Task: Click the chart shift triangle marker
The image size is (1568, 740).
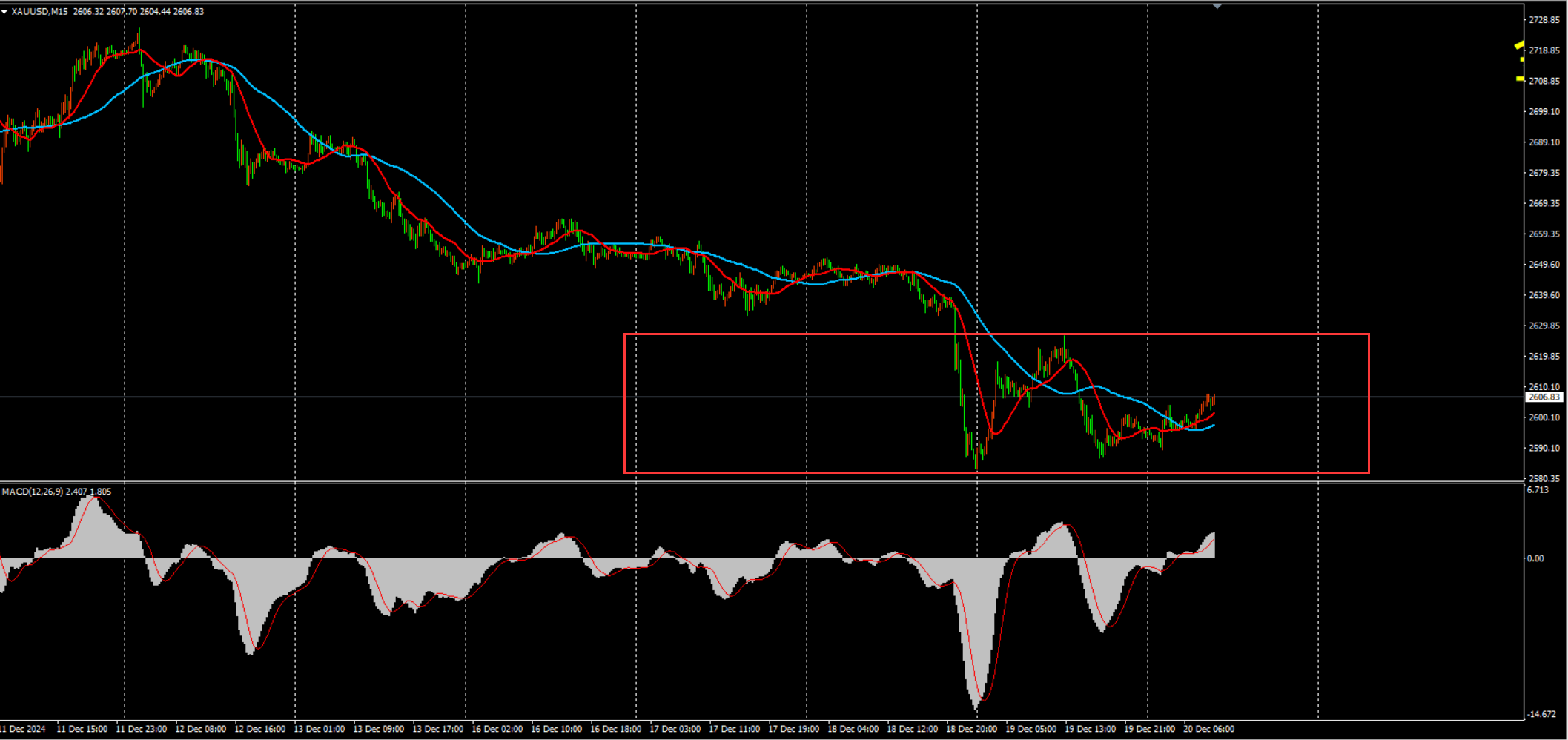Action: [x=1217, y=6]
